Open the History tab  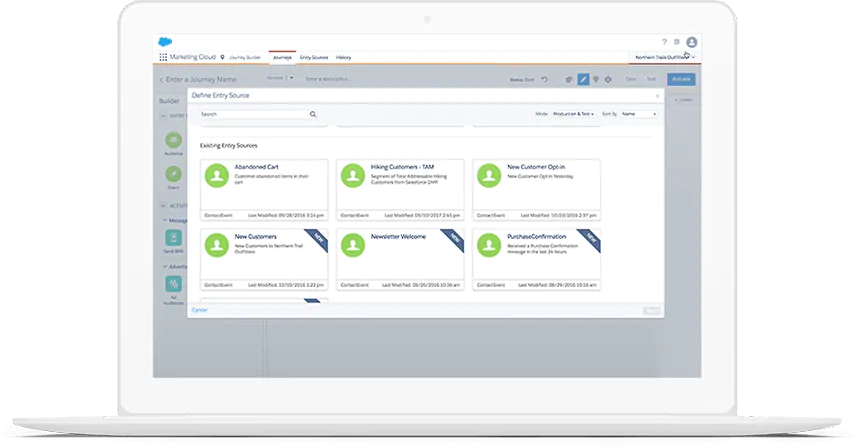343,57
